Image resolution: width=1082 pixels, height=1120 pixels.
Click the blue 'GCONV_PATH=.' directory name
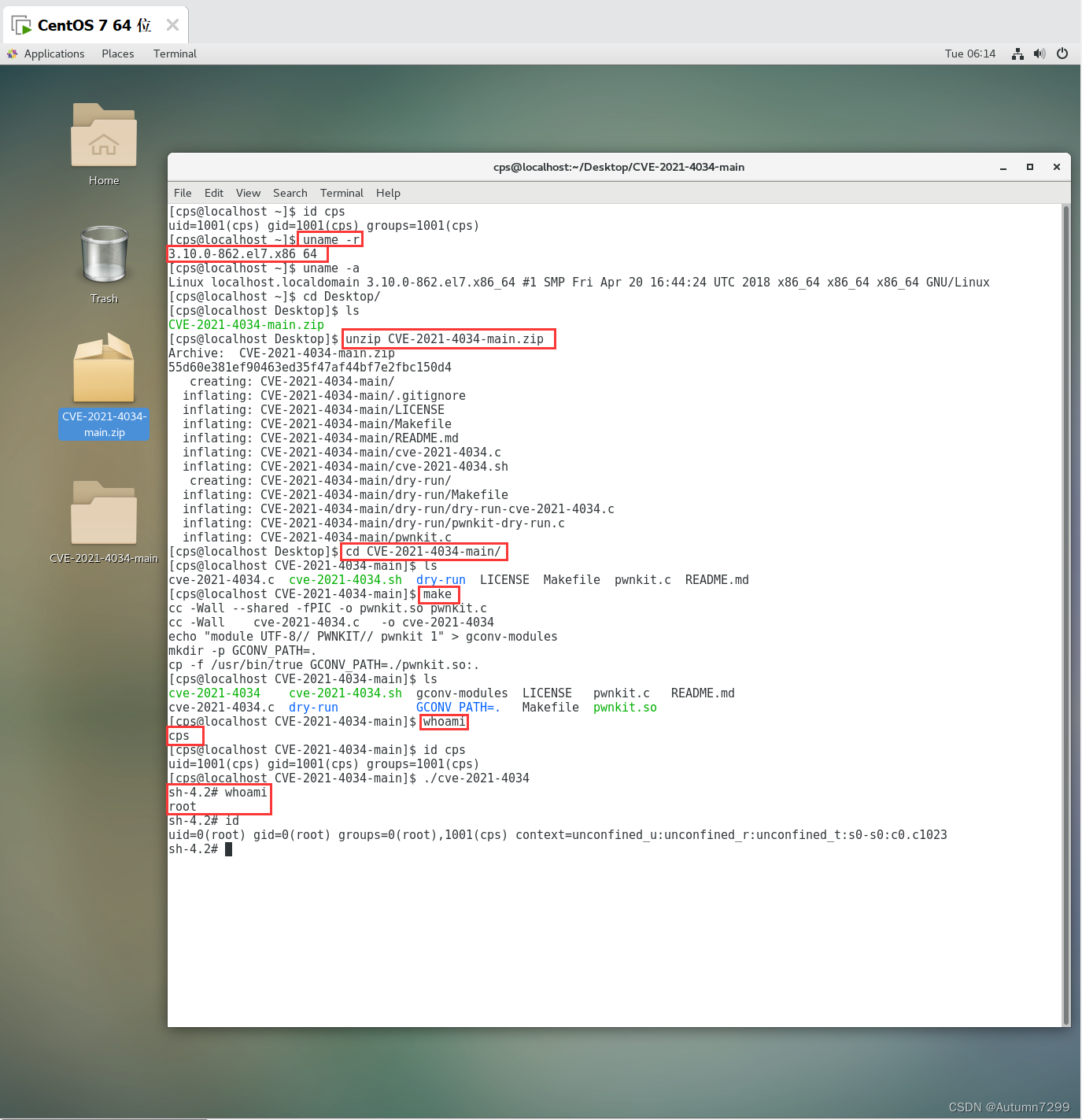tap(458, 708)
